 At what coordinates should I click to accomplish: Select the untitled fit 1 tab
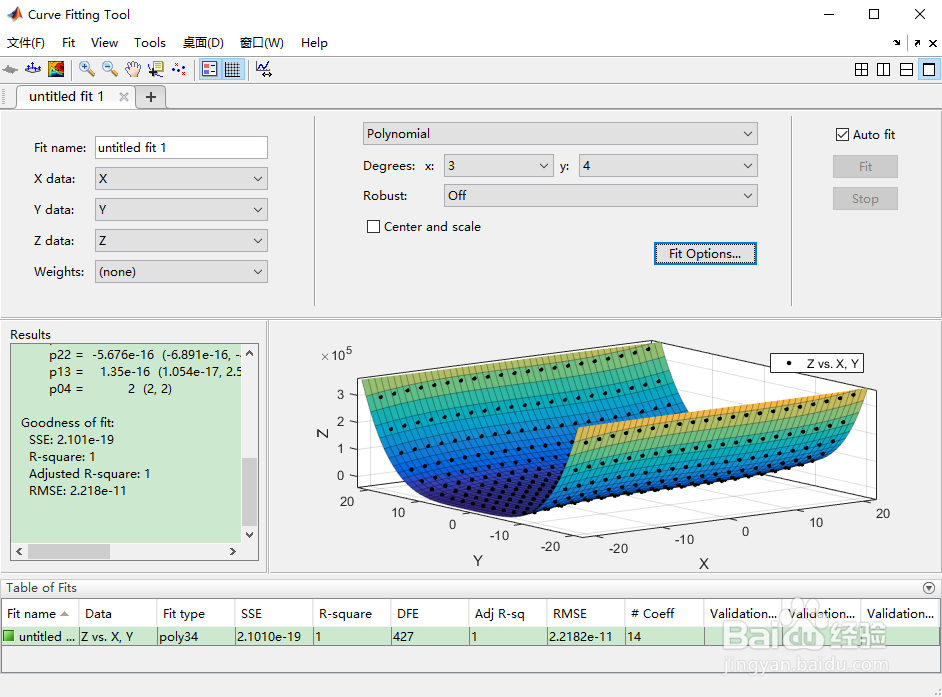66,97
